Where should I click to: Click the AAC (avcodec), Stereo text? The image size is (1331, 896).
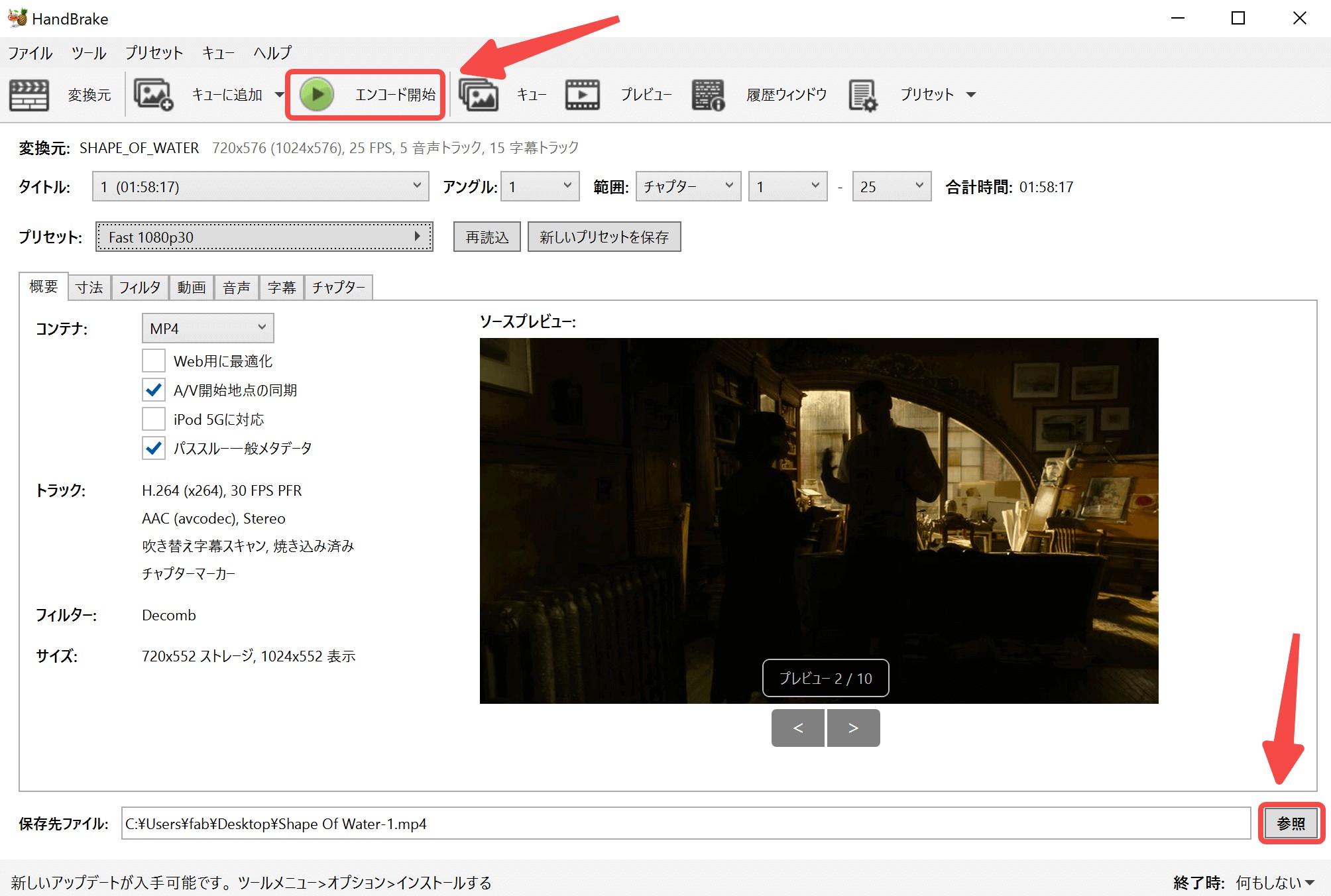tap(213, 518)
